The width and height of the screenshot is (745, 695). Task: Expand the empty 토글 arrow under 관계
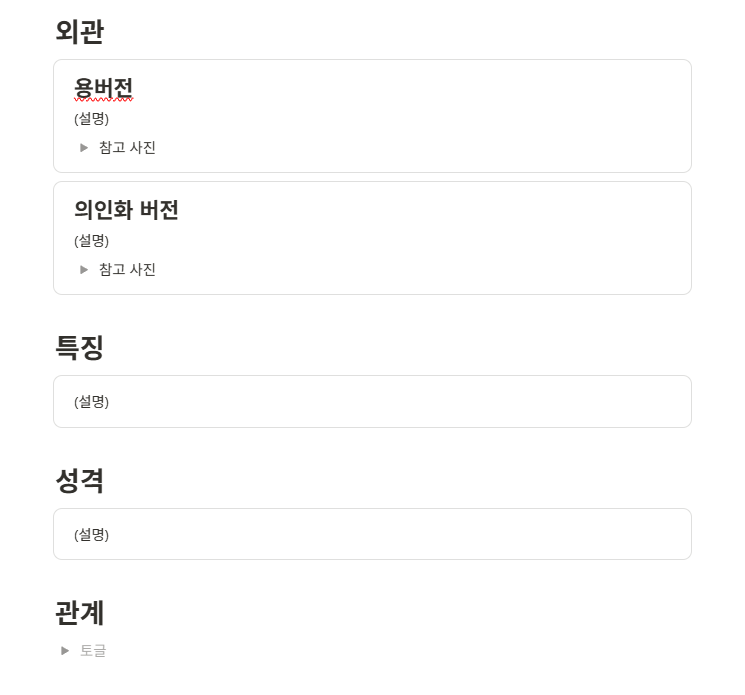point(65,651)
